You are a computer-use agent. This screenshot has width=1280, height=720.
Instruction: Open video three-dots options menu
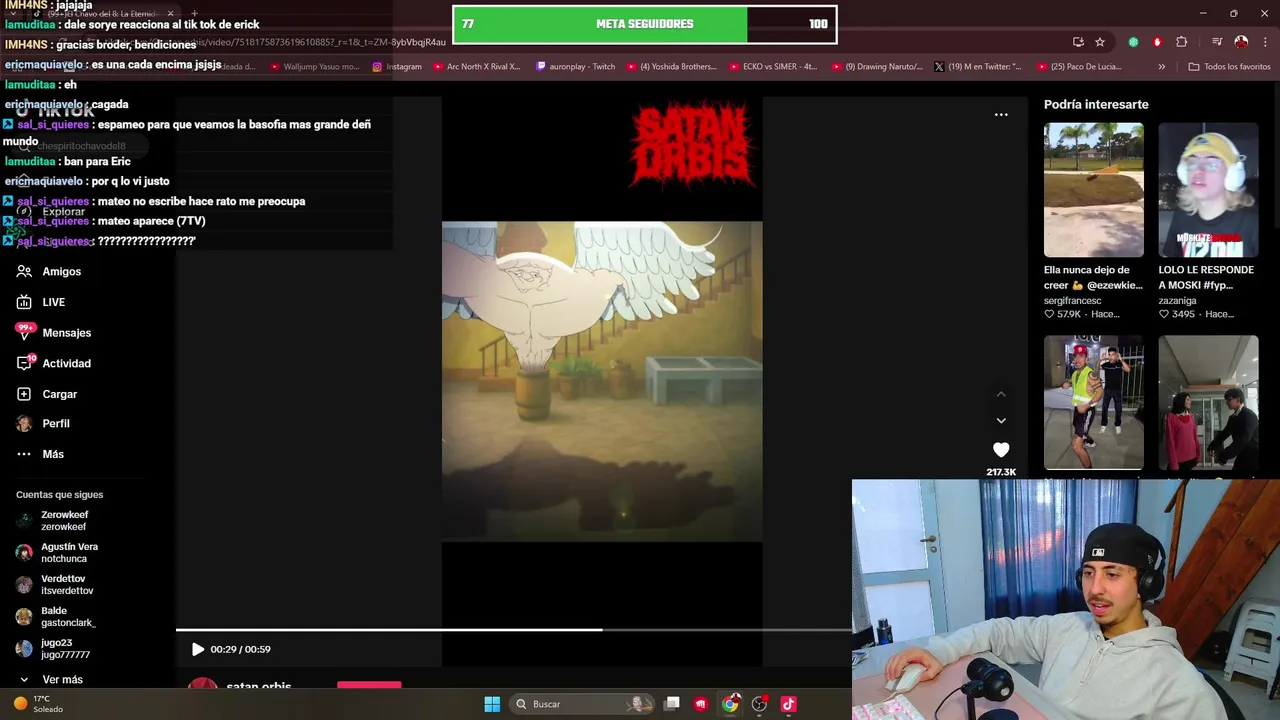point(1001,115)
